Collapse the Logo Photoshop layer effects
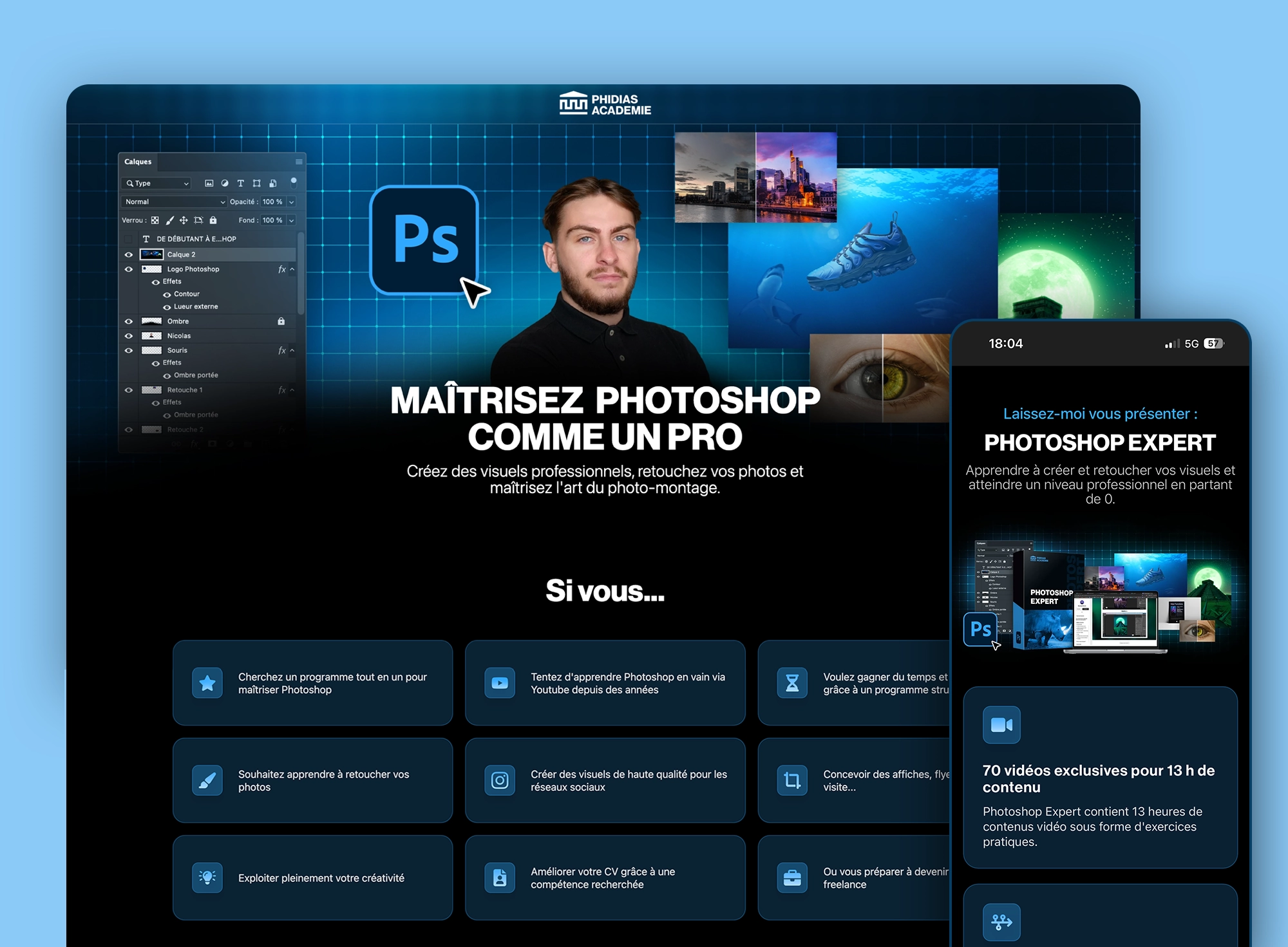This screenshot has width=1288, height=947. [292, 269]
